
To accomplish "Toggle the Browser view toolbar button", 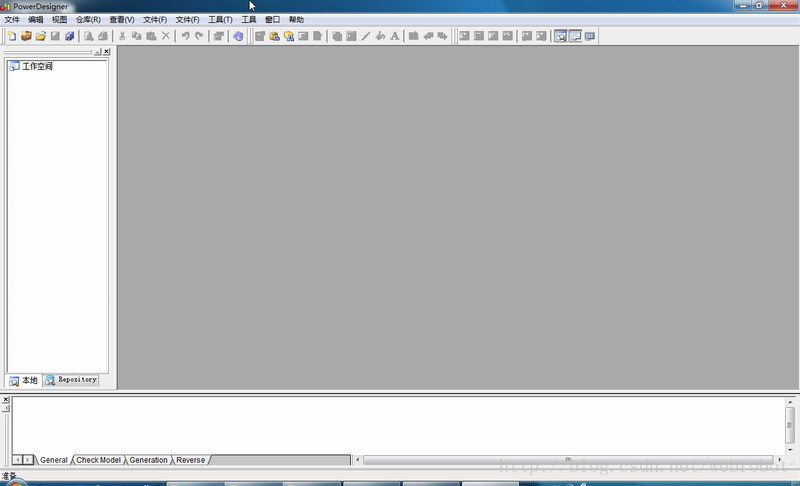I will pos(560,36).
